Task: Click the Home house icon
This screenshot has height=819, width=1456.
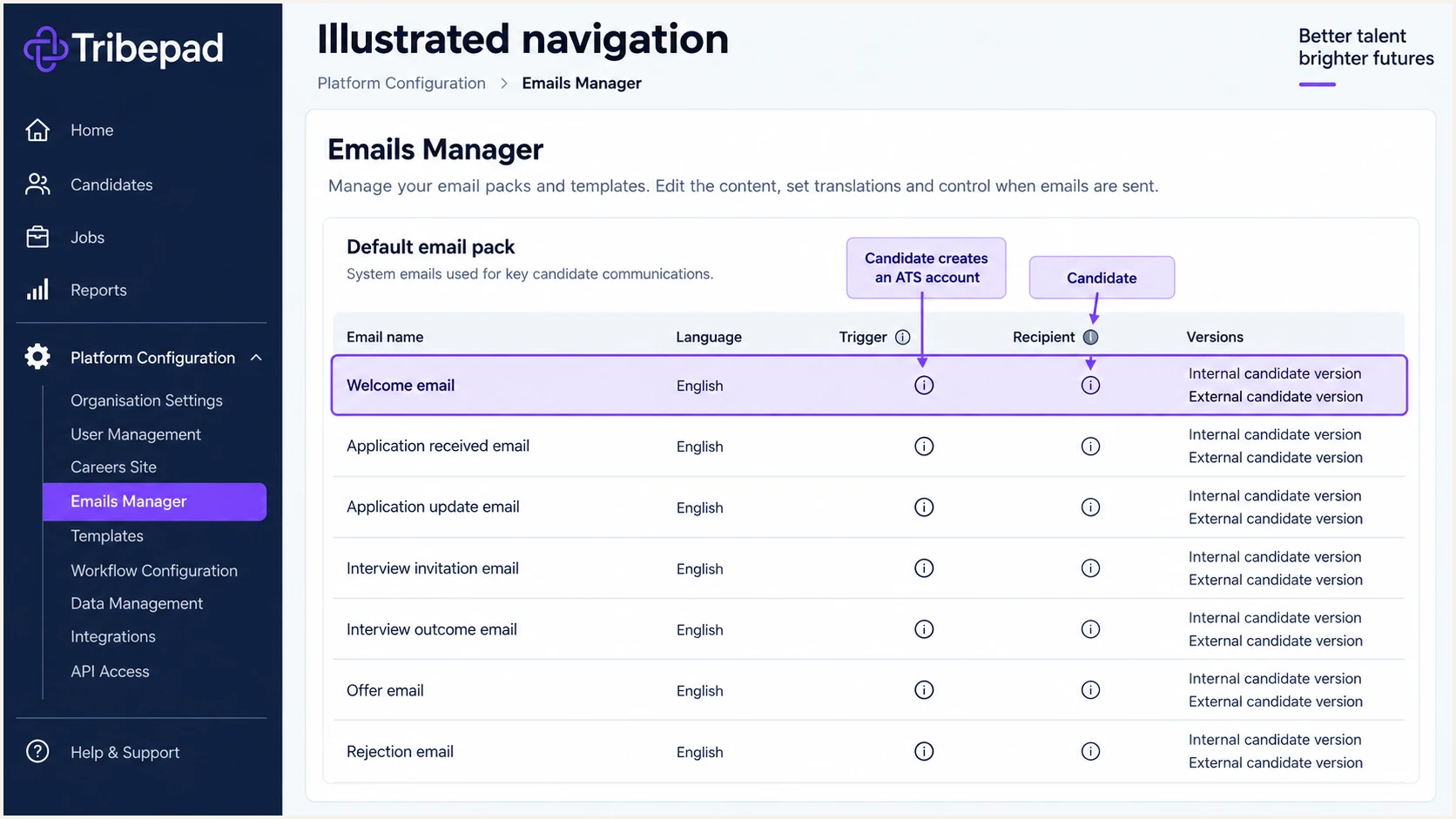Action: pyautogui.click(x=37, y=130)
